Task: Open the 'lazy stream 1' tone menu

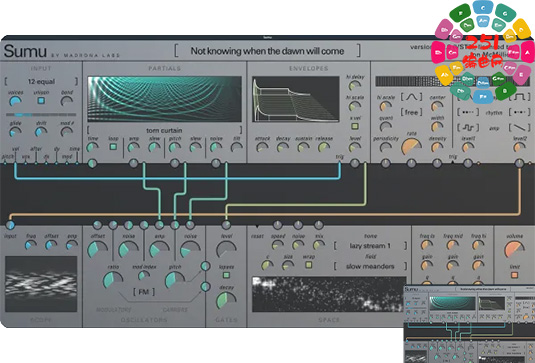Action: 370,246
